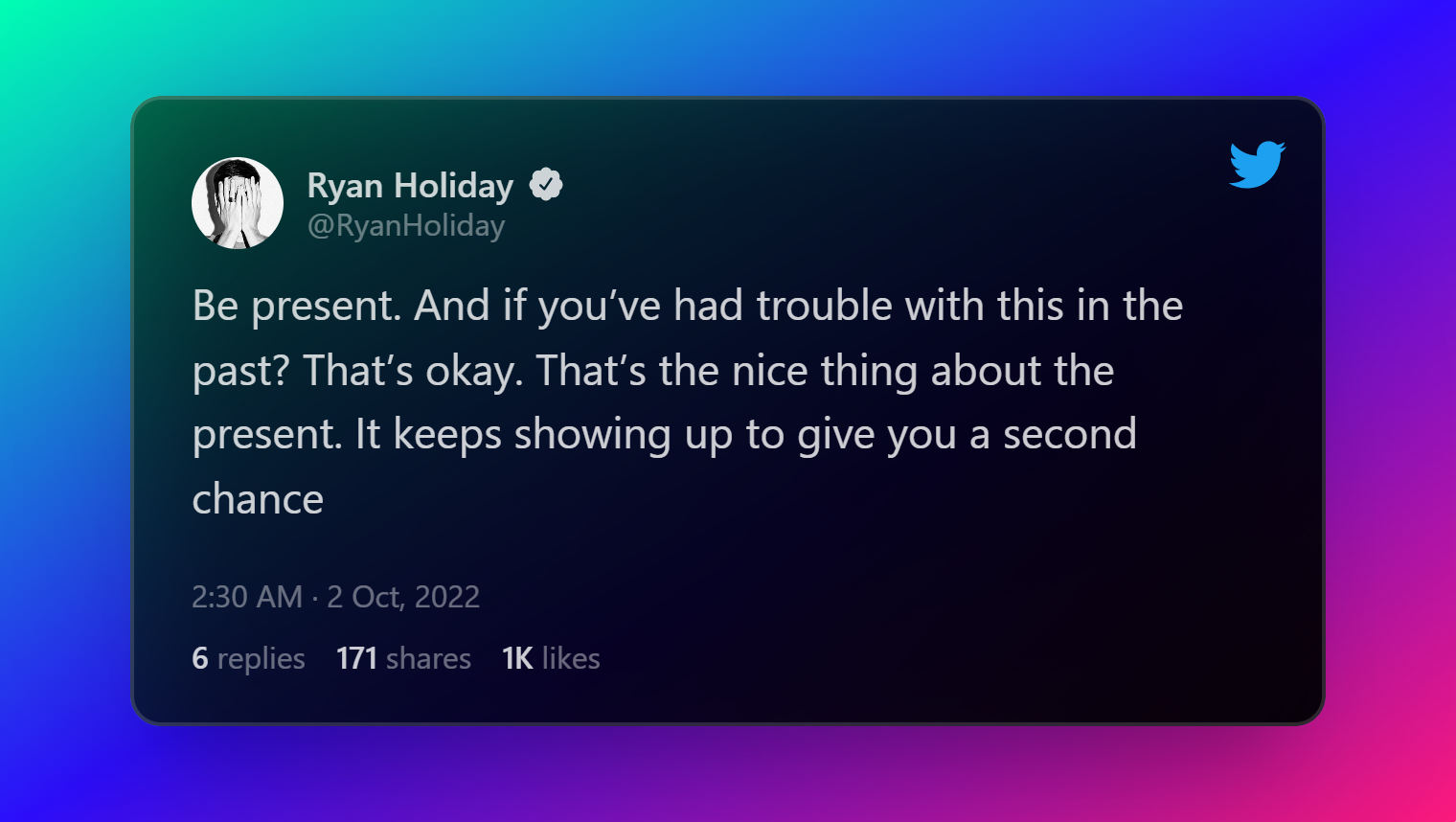Click the word "replies" label
1456x822 pixels.
coord(262,659)
